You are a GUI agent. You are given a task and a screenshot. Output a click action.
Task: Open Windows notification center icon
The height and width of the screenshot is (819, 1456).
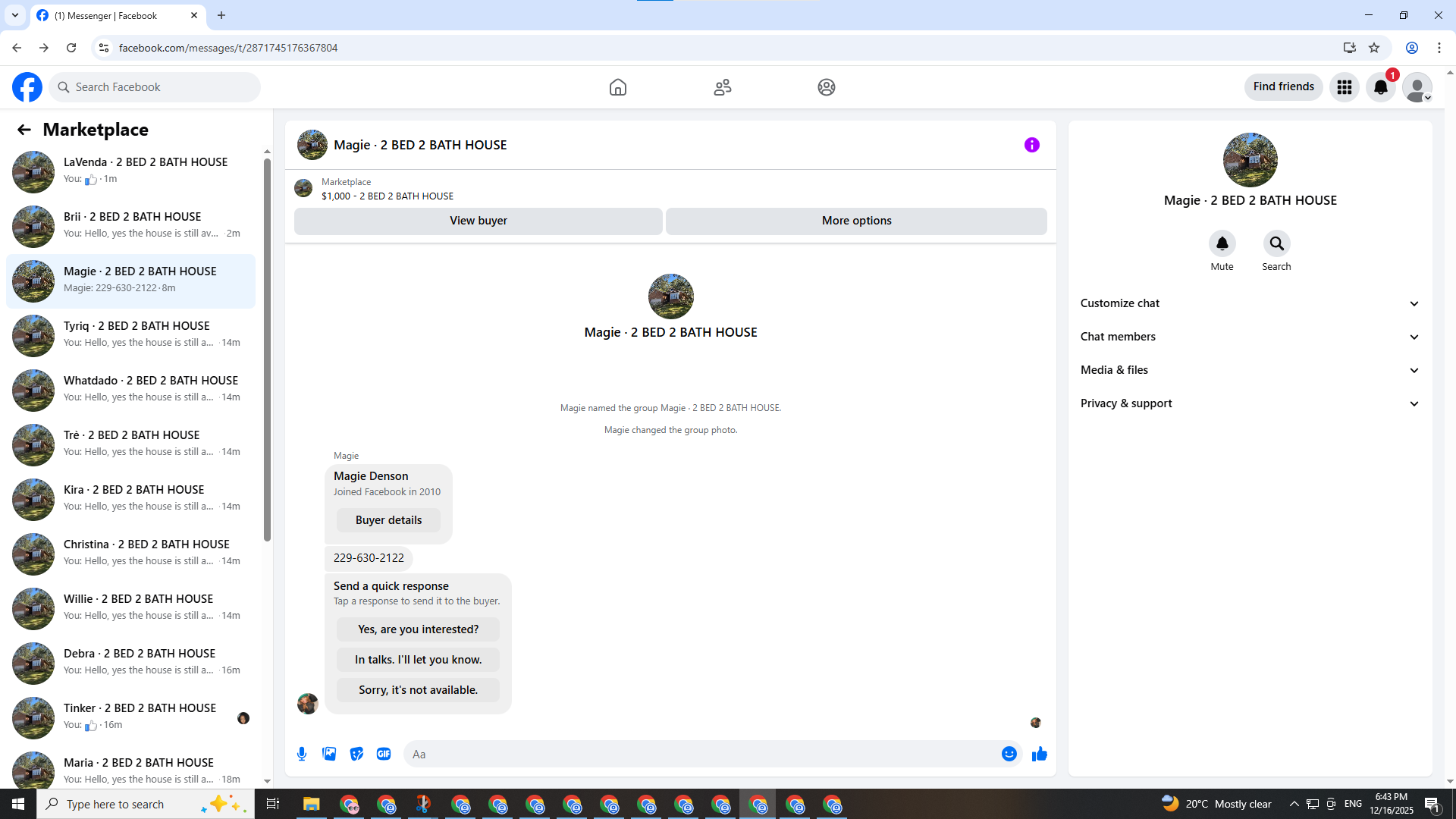1432,804
